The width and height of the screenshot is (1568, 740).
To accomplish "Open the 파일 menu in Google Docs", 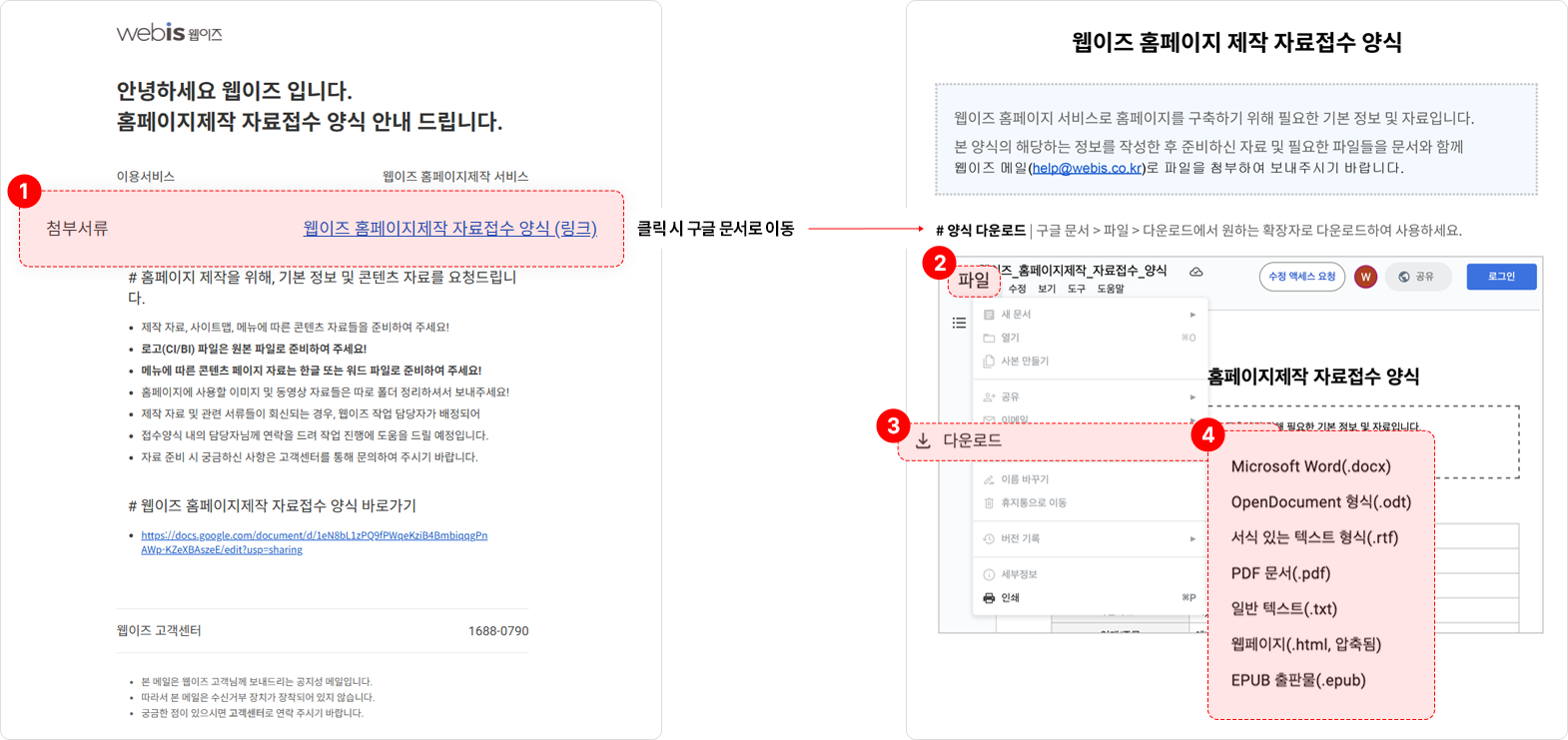I will tap(974, 281).
